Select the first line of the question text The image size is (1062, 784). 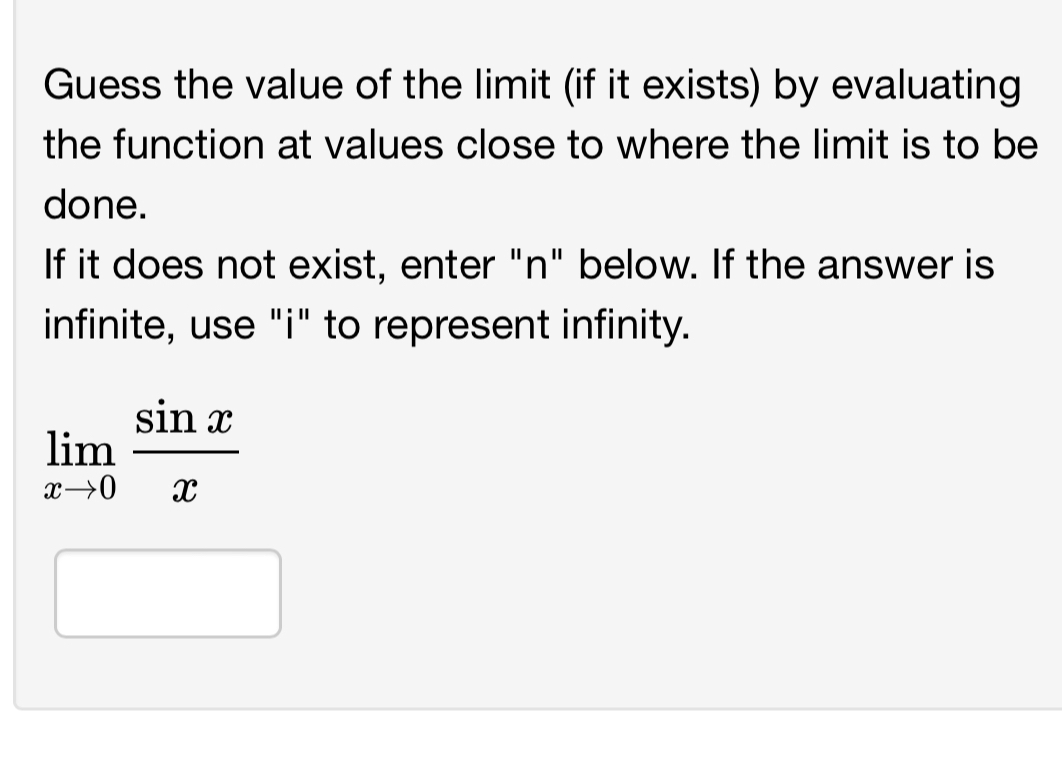point(530,87)
